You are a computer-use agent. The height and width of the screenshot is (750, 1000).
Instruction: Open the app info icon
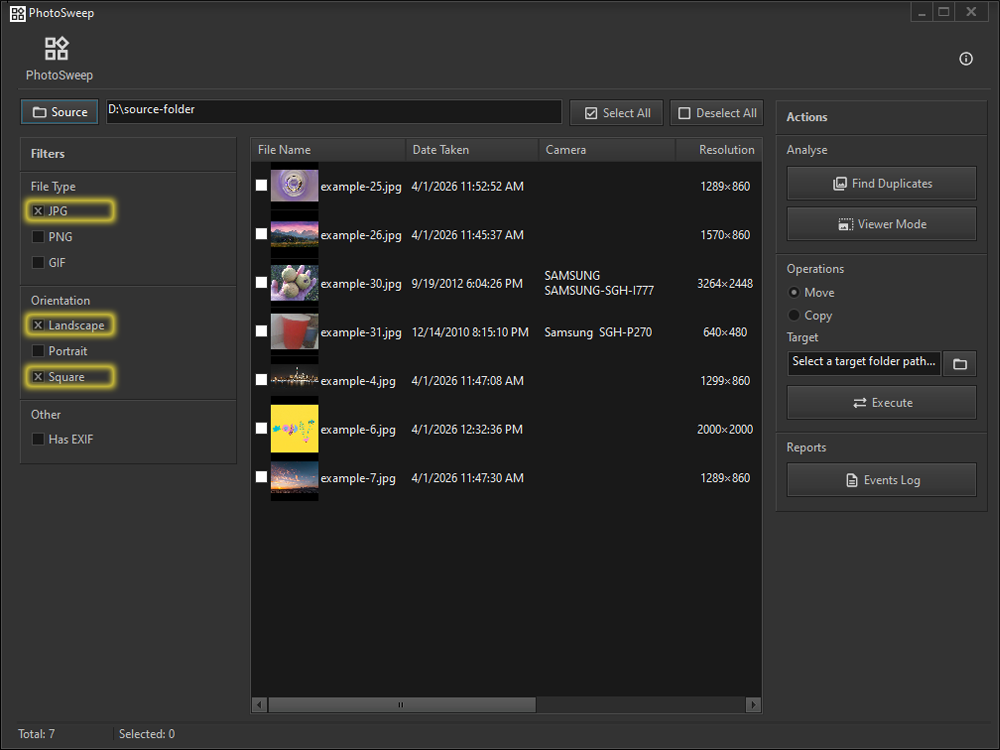[x=965, y=59]
